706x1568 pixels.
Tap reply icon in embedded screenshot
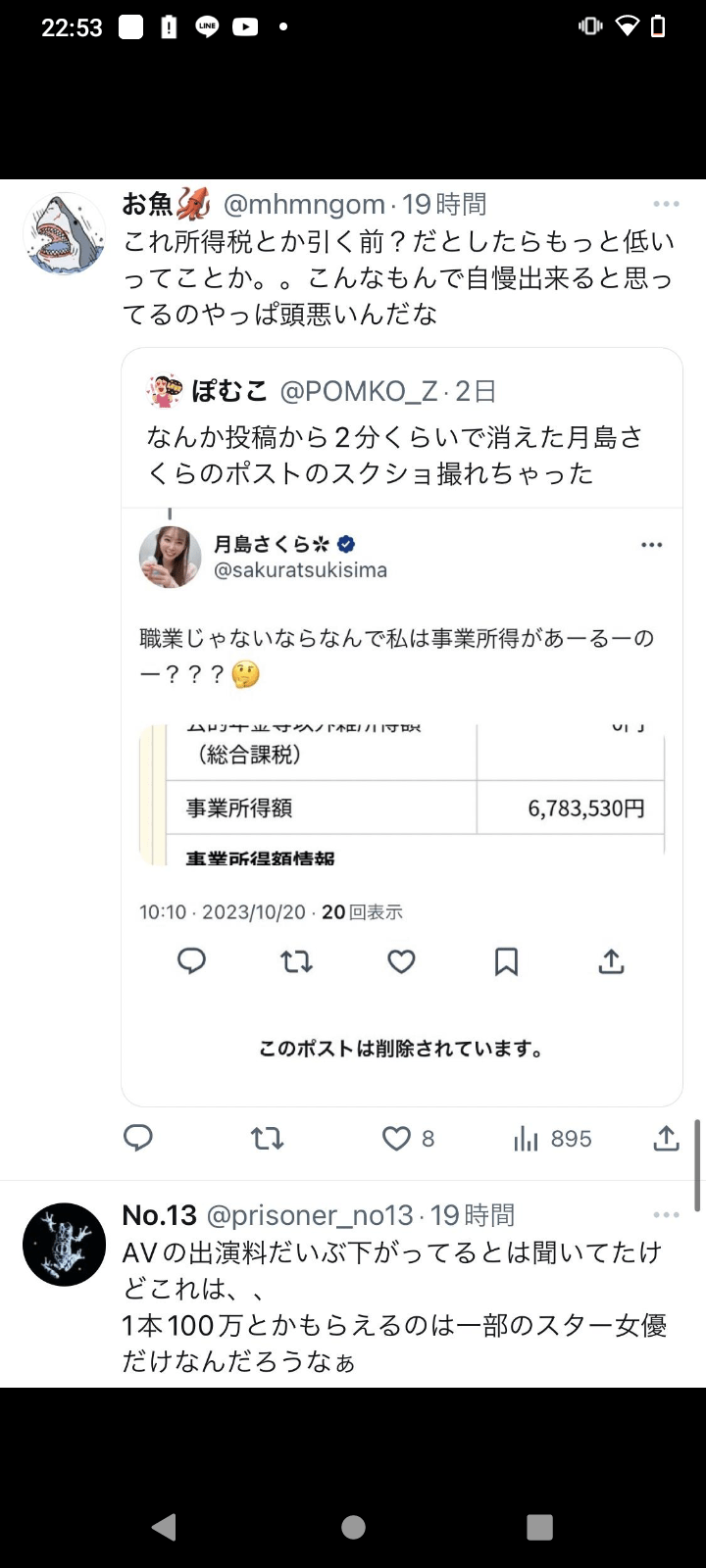pos(191,961)
